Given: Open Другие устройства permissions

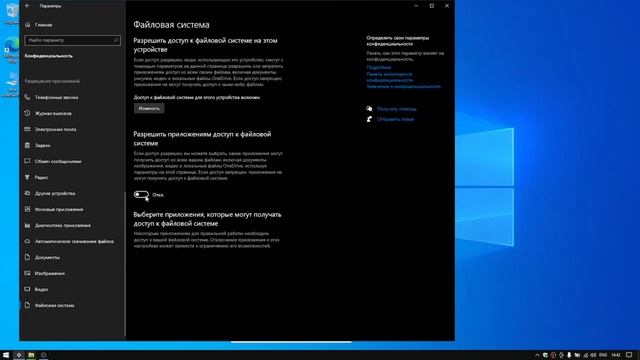Looking at the screenshot, I should (50, 193).
